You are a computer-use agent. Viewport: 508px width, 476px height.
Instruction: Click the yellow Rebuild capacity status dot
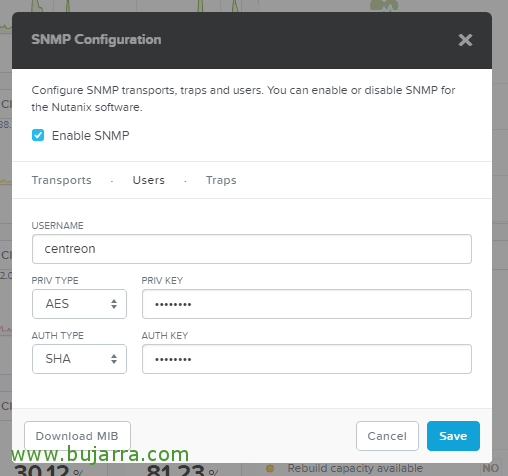[270, 469]
